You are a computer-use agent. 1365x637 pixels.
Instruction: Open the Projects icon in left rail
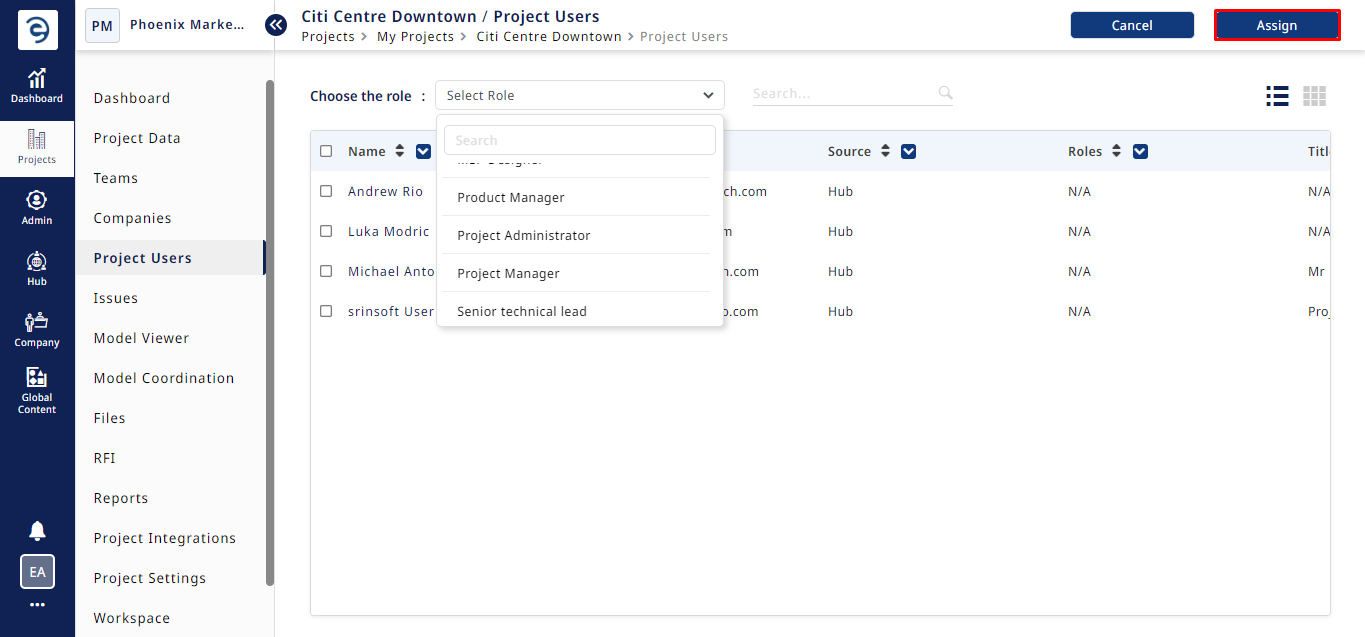pos(37,148)
